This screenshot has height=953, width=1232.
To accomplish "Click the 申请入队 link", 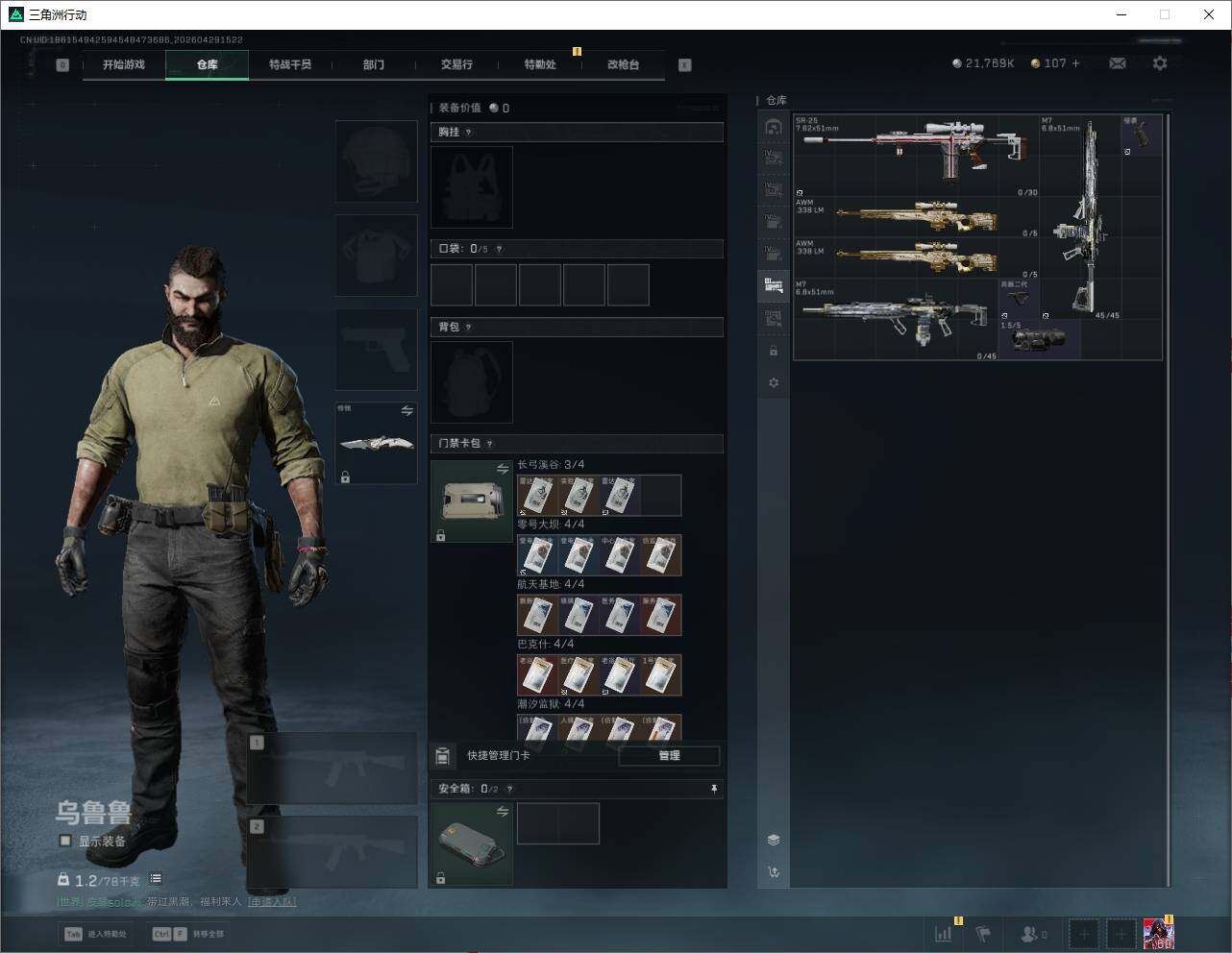I will coord(272,902).
